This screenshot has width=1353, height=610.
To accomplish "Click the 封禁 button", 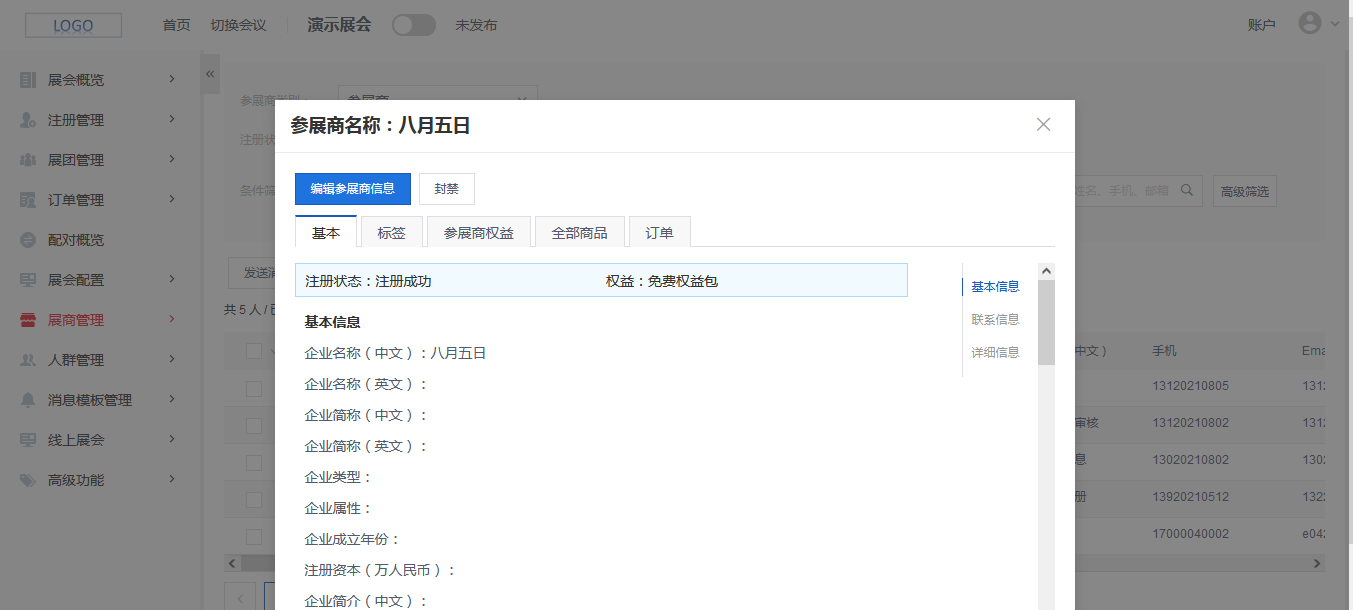I will (x=447, y=188).
